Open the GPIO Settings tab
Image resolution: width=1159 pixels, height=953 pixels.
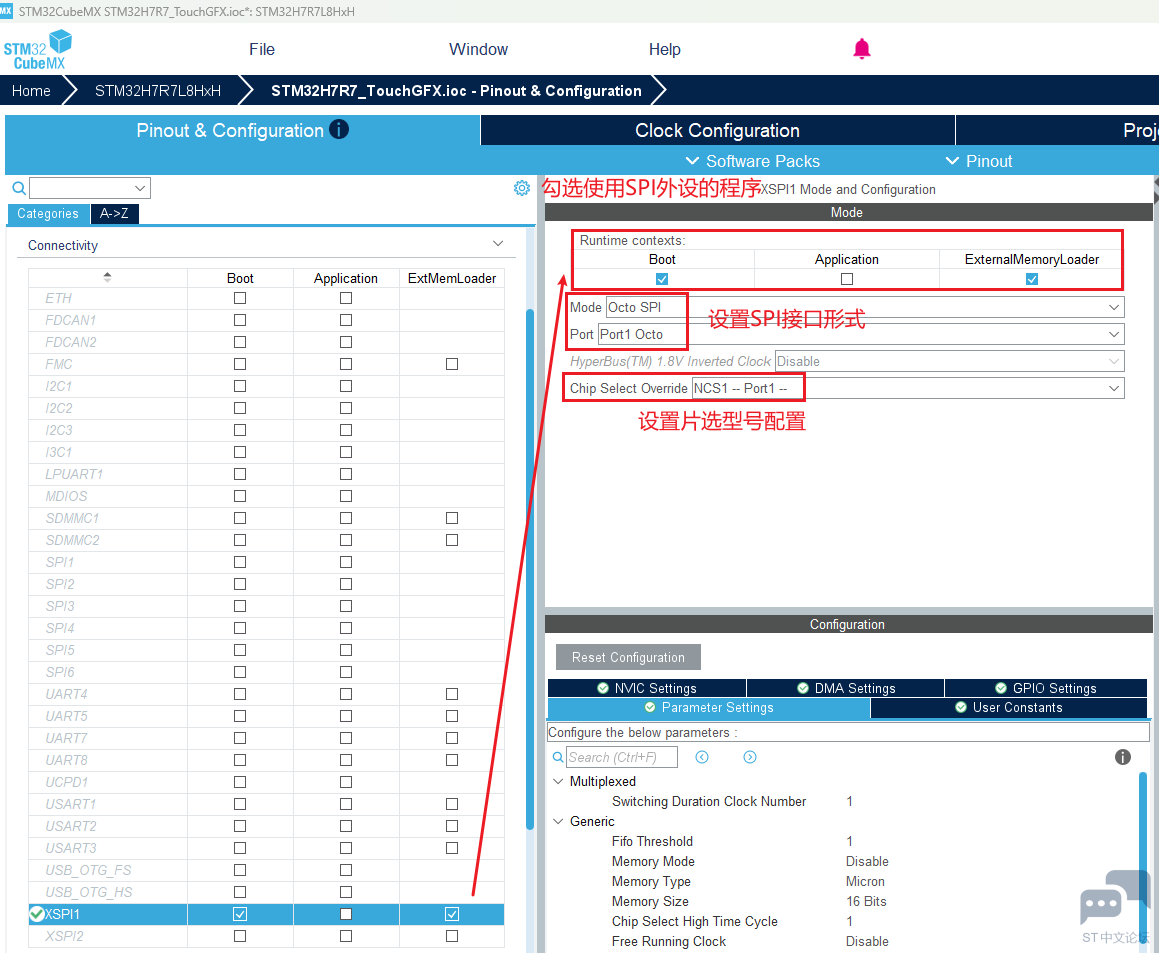(x=1046, y=688)
